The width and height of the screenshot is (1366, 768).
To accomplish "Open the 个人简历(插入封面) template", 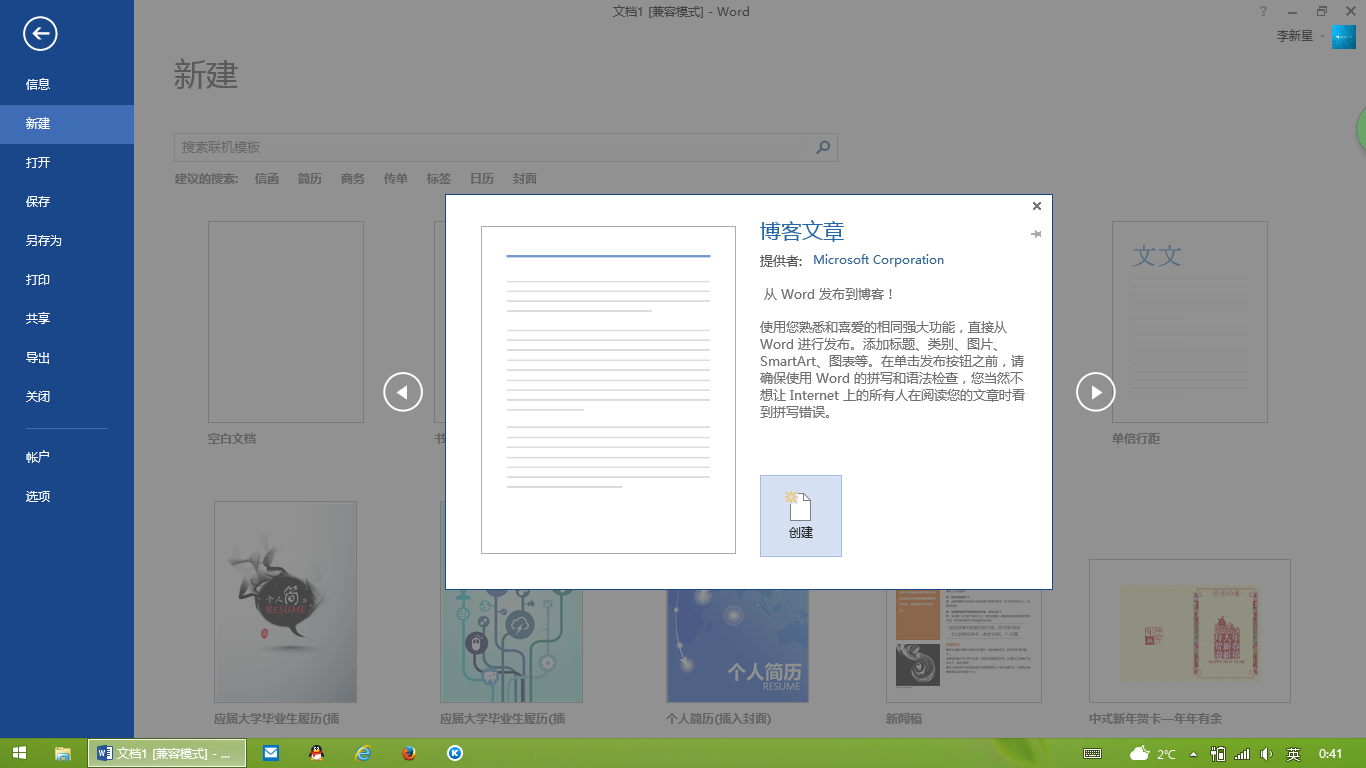I will point(738,645).
